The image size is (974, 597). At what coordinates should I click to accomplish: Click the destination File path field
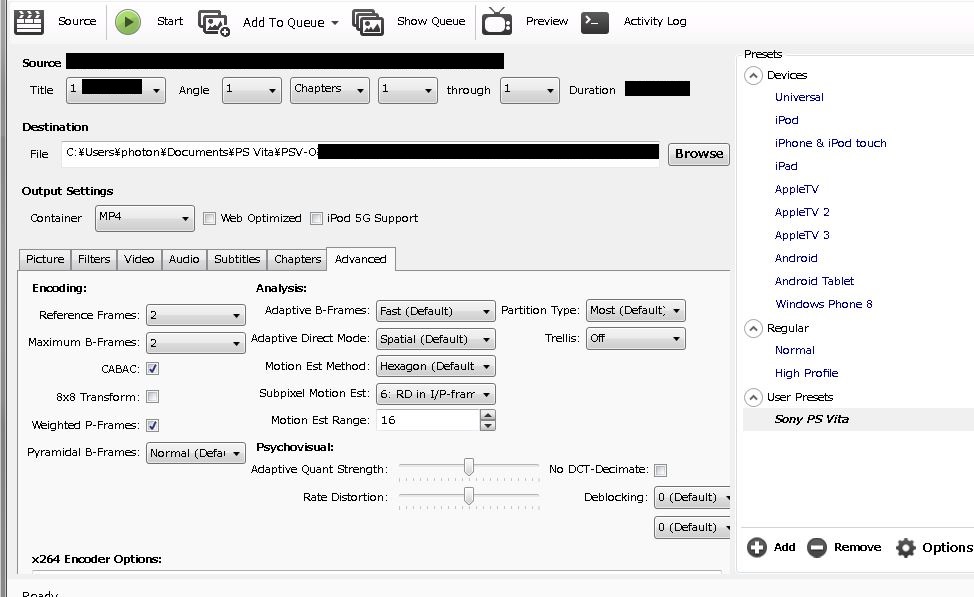[360, 153]
